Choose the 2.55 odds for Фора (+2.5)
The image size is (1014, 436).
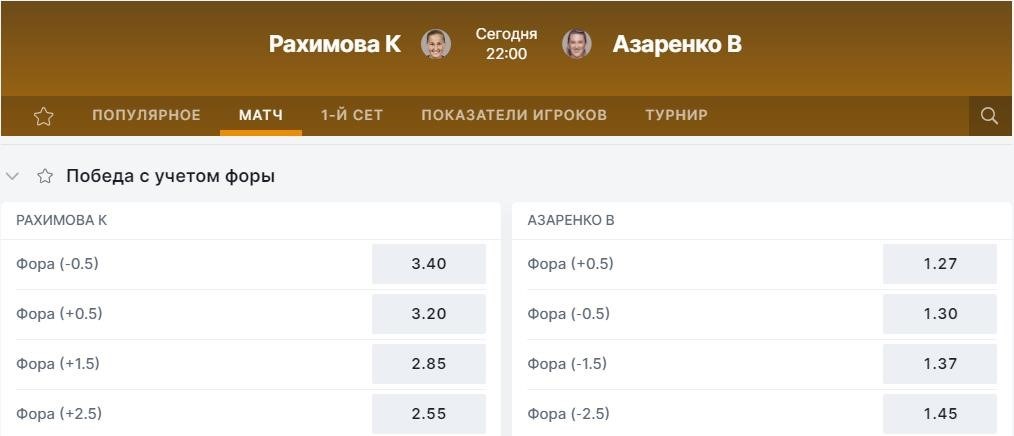[429, 413]
